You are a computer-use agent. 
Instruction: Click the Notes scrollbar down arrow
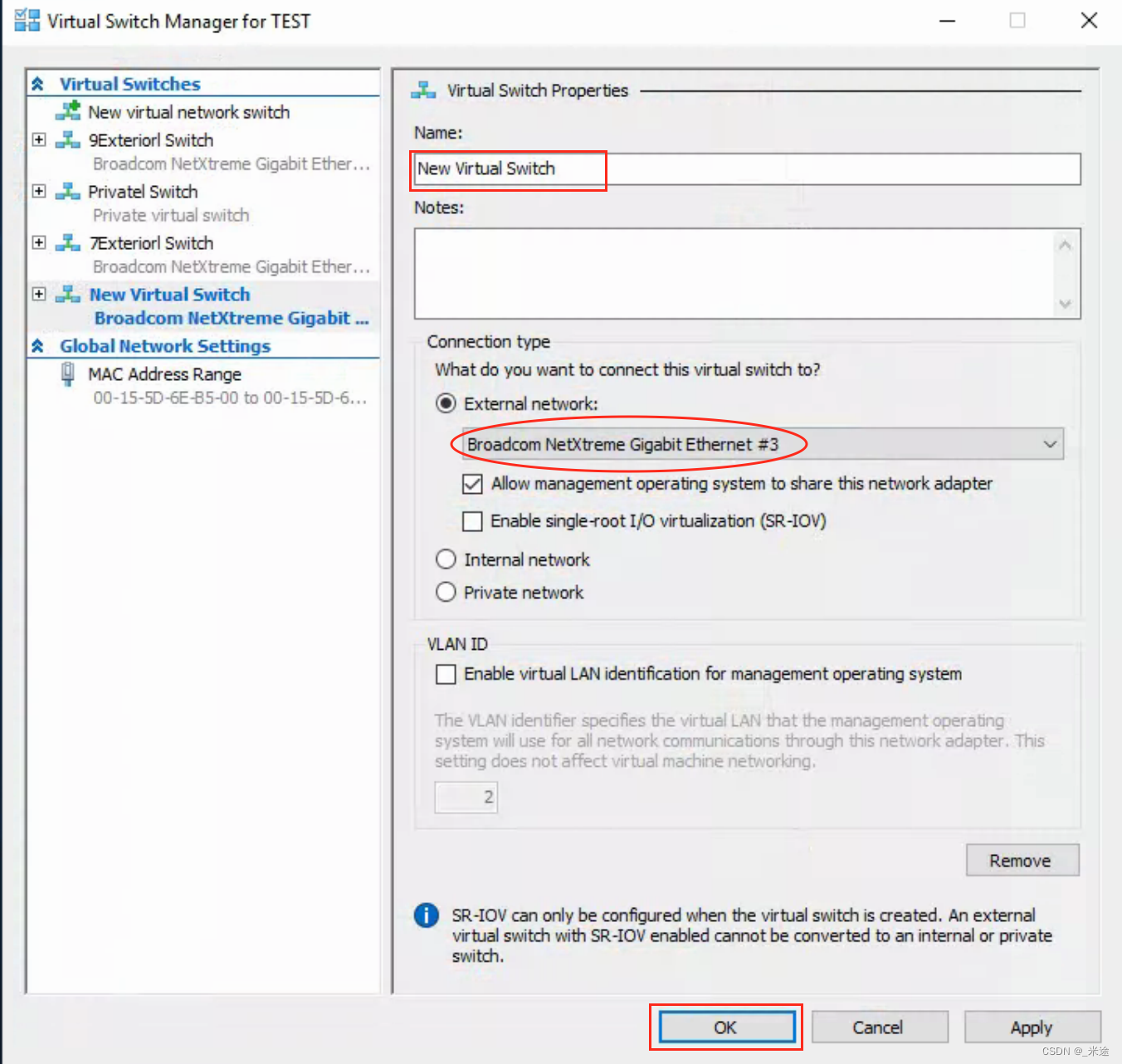1066,305
